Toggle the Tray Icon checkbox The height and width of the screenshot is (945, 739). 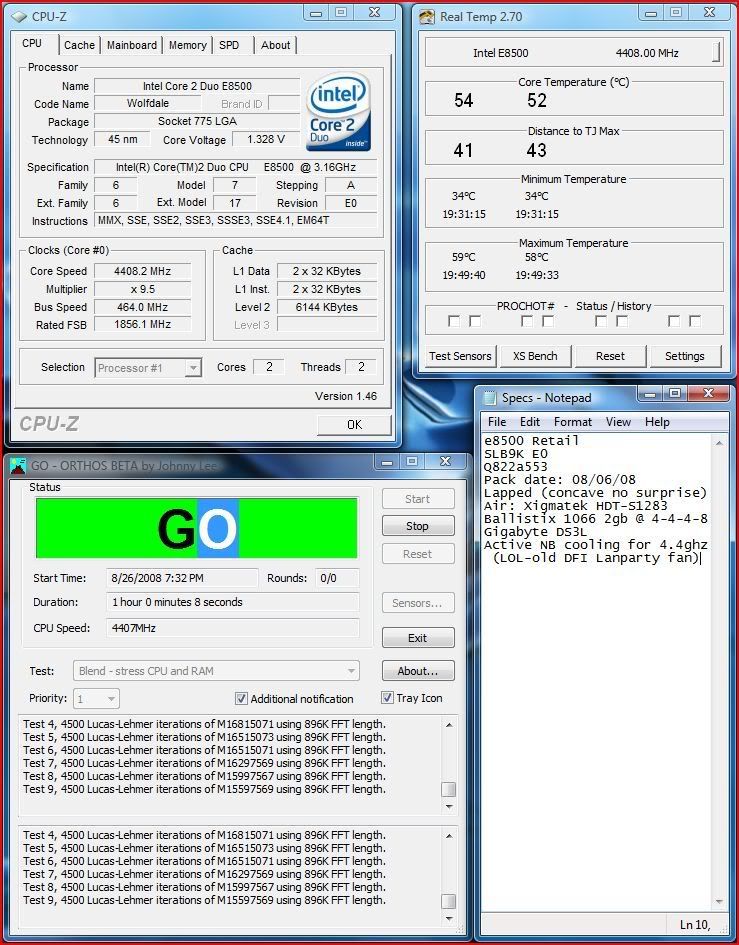point(388,698)
